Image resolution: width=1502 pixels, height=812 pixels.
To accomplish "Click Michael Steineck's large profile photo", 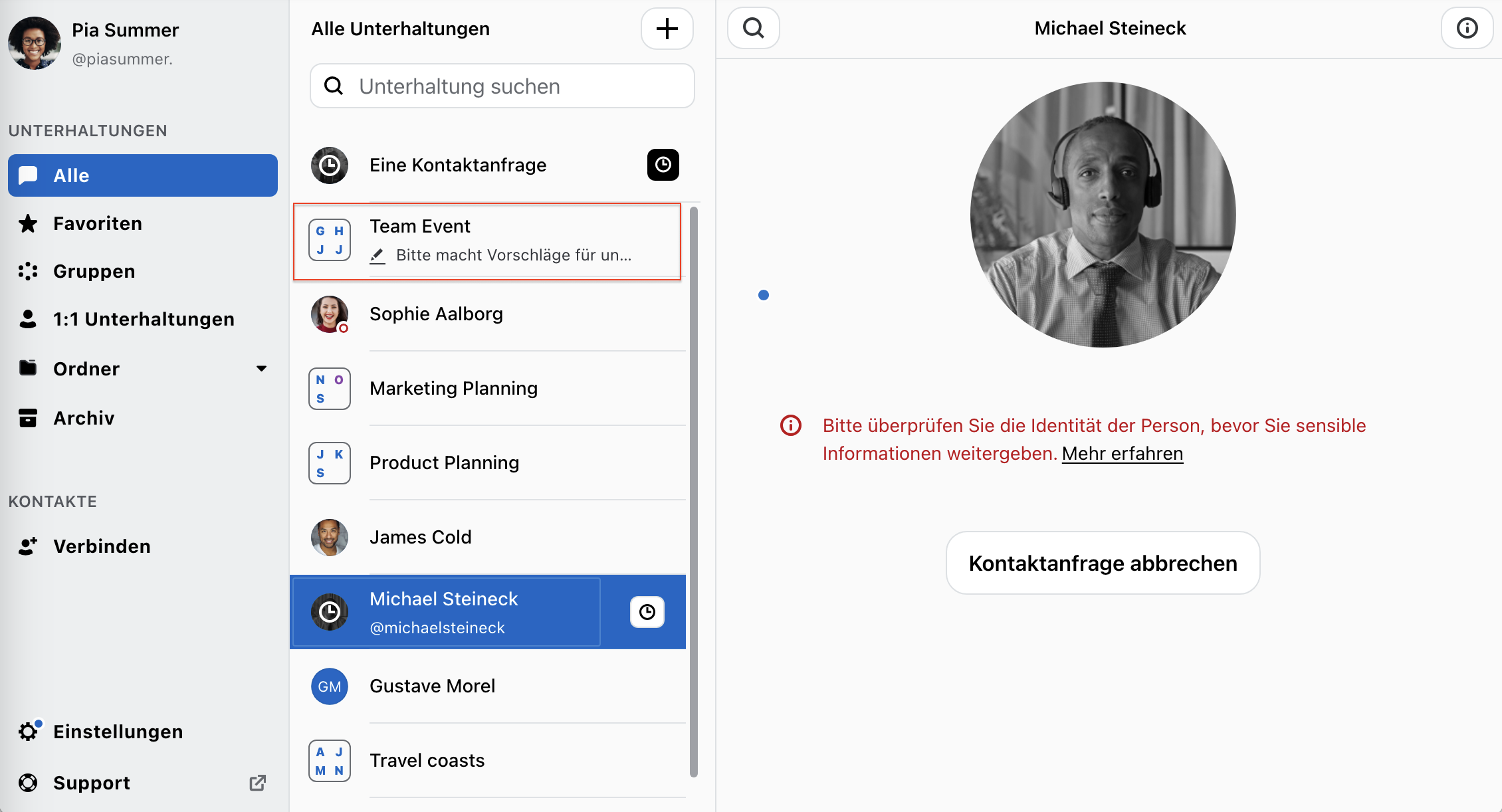I will tap(1103, 215).
